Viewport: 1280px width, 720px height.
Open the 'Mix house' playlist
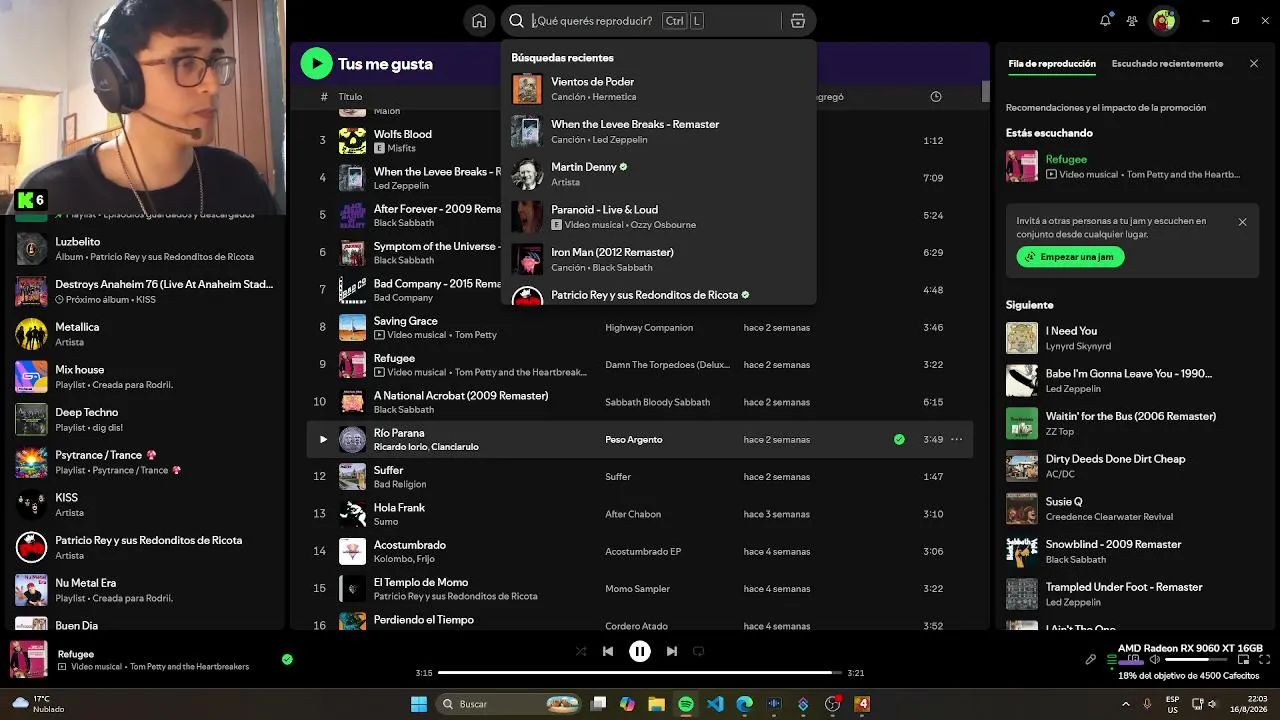click(x=145, y=377)
